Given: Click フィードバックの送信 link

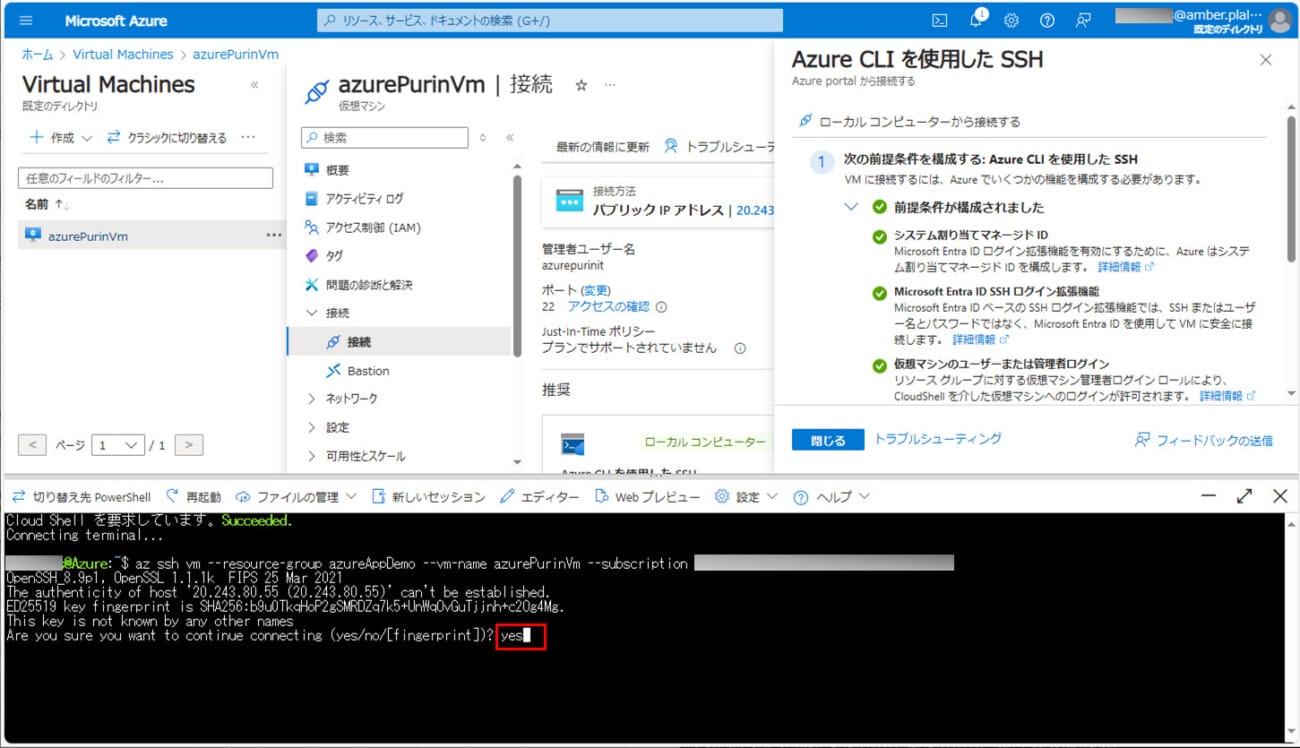Looking at the screenshot, I should pos(1204,440).
